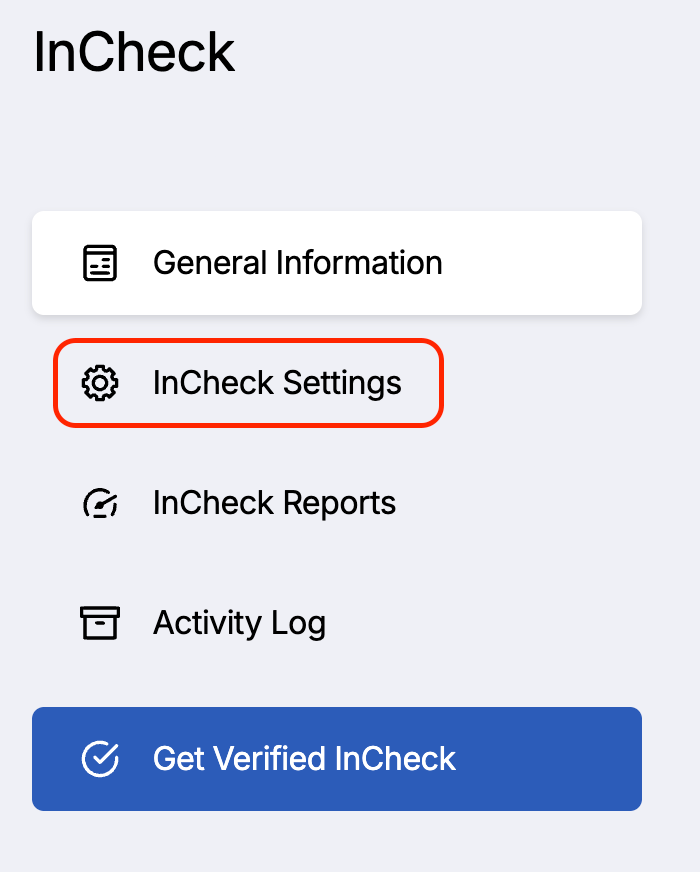Click the gear icon for InCheck Settings
The image size is (700, 872).
[x=100, y=383]
